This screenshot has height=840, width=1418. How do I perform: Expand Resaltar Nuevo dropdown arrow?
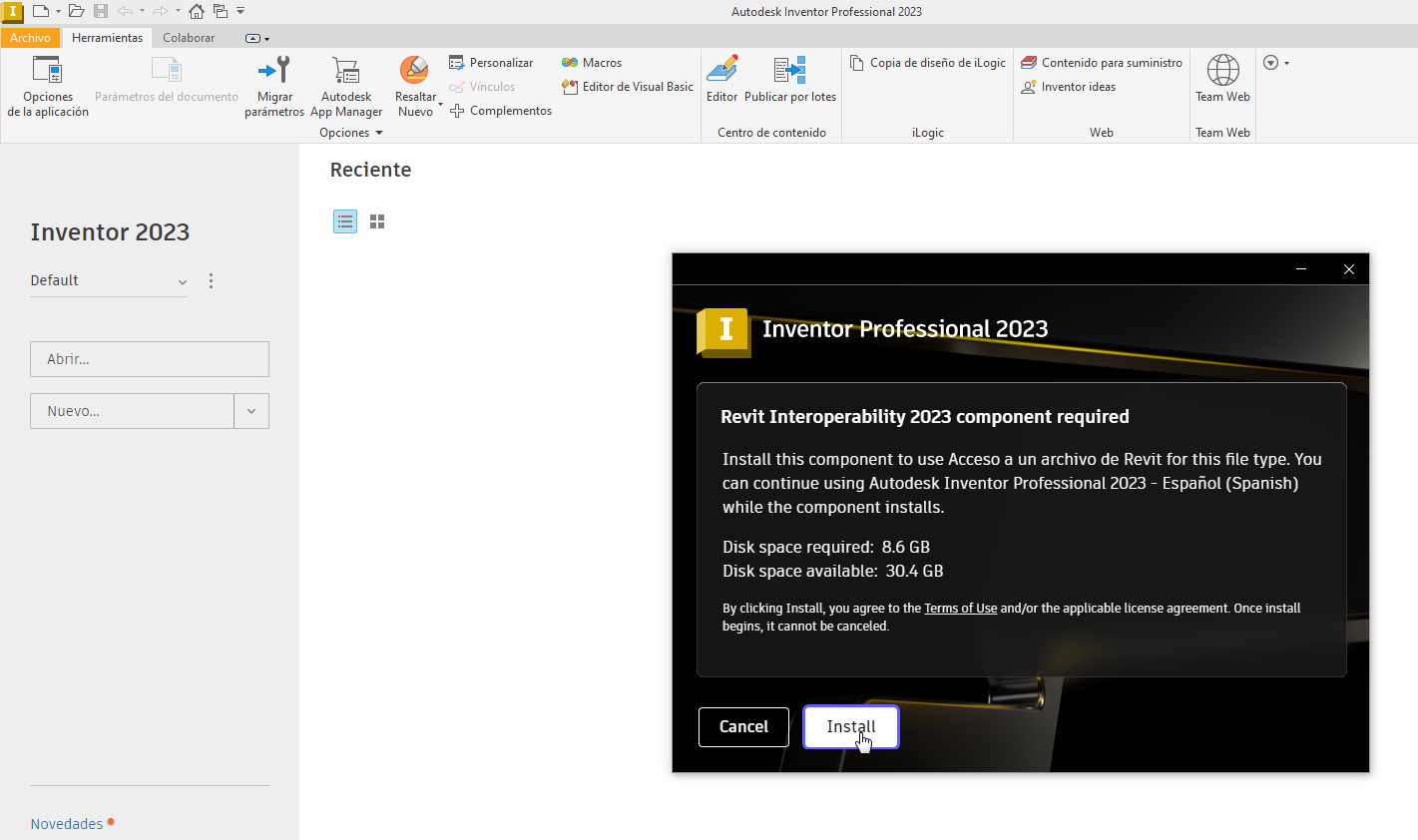pos(440,104)
